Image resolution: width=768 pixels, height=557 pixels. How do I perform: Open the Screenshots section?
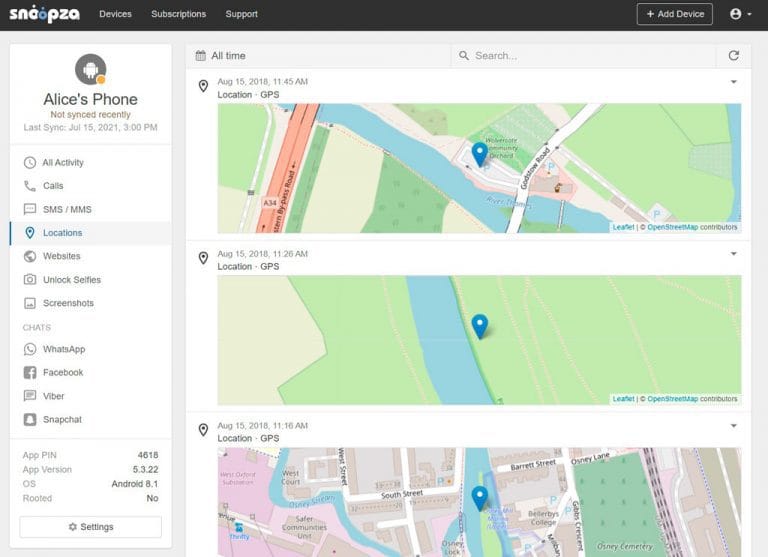(x=91, y=303)
